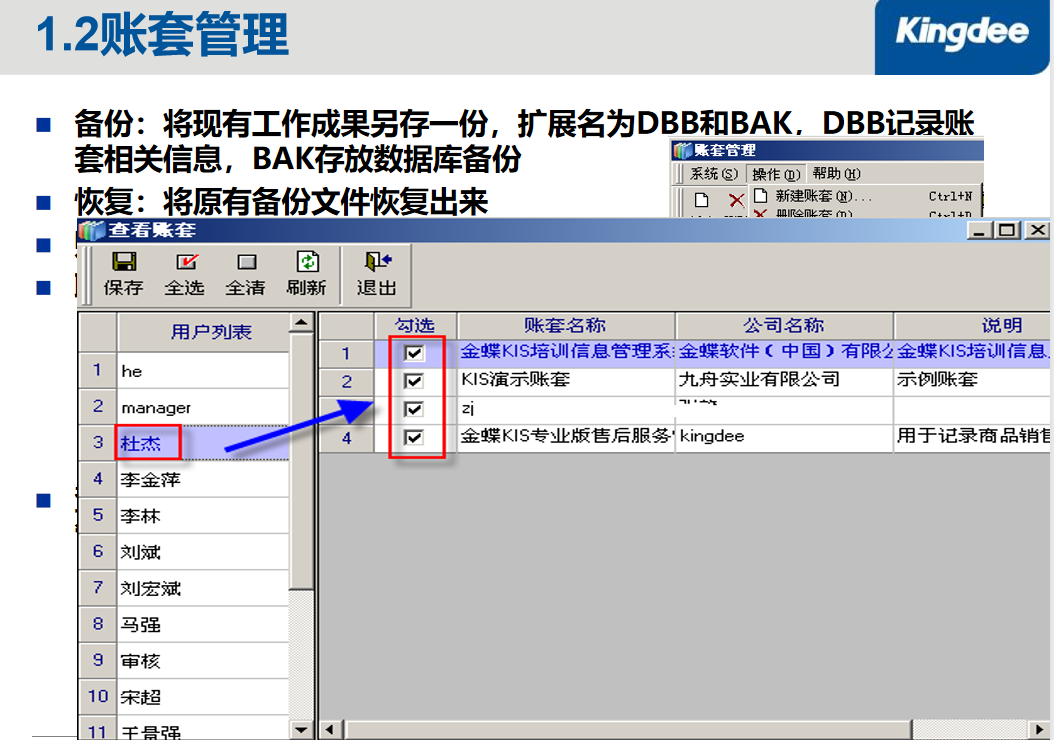
Task: Open the 操作(O) menu in 账套管理
Action: (x=776, y=174)
